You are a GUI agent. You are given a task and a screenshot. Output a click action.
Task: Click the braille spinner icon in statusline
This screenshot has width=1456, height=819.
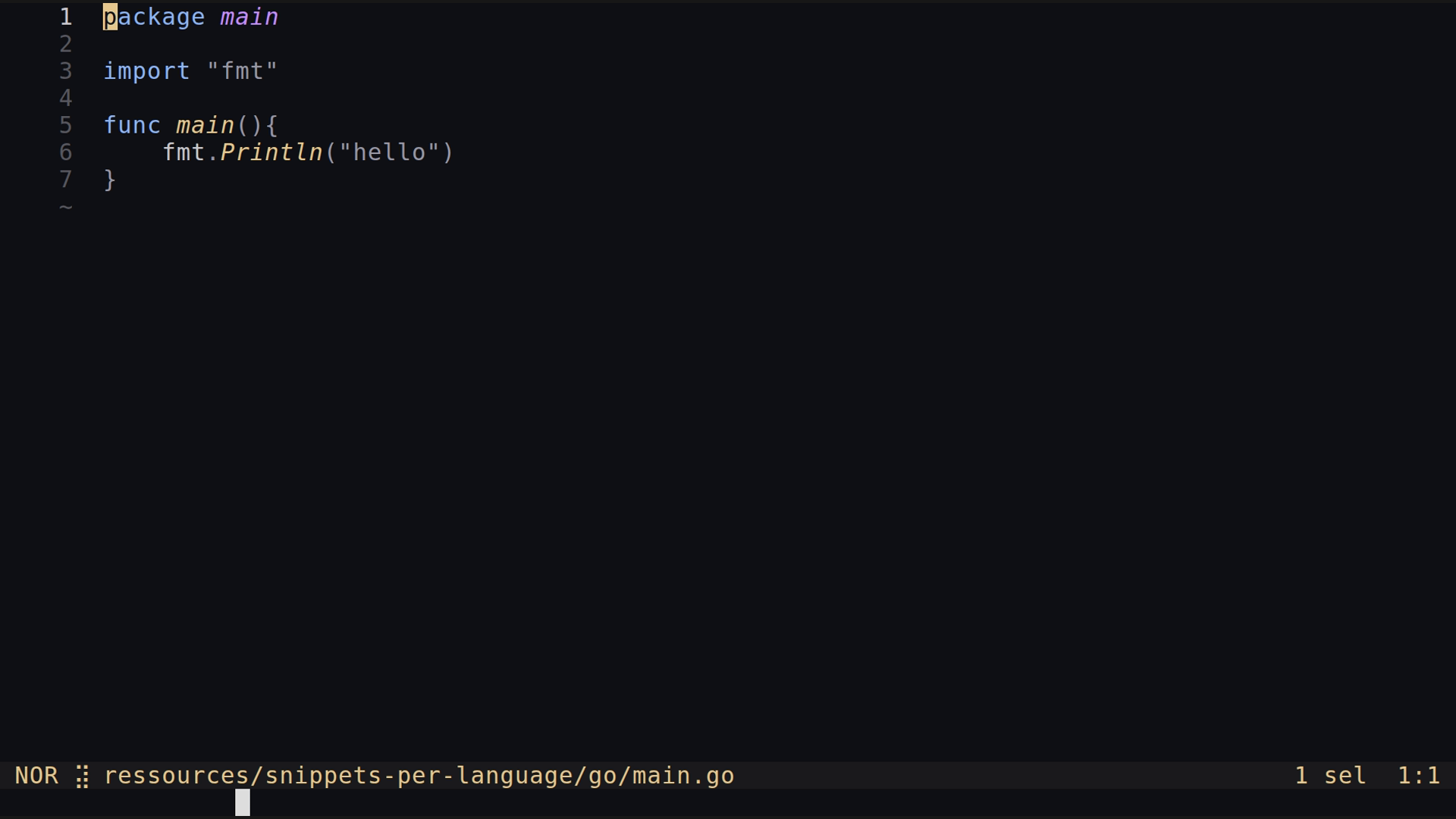pos(82,777)
